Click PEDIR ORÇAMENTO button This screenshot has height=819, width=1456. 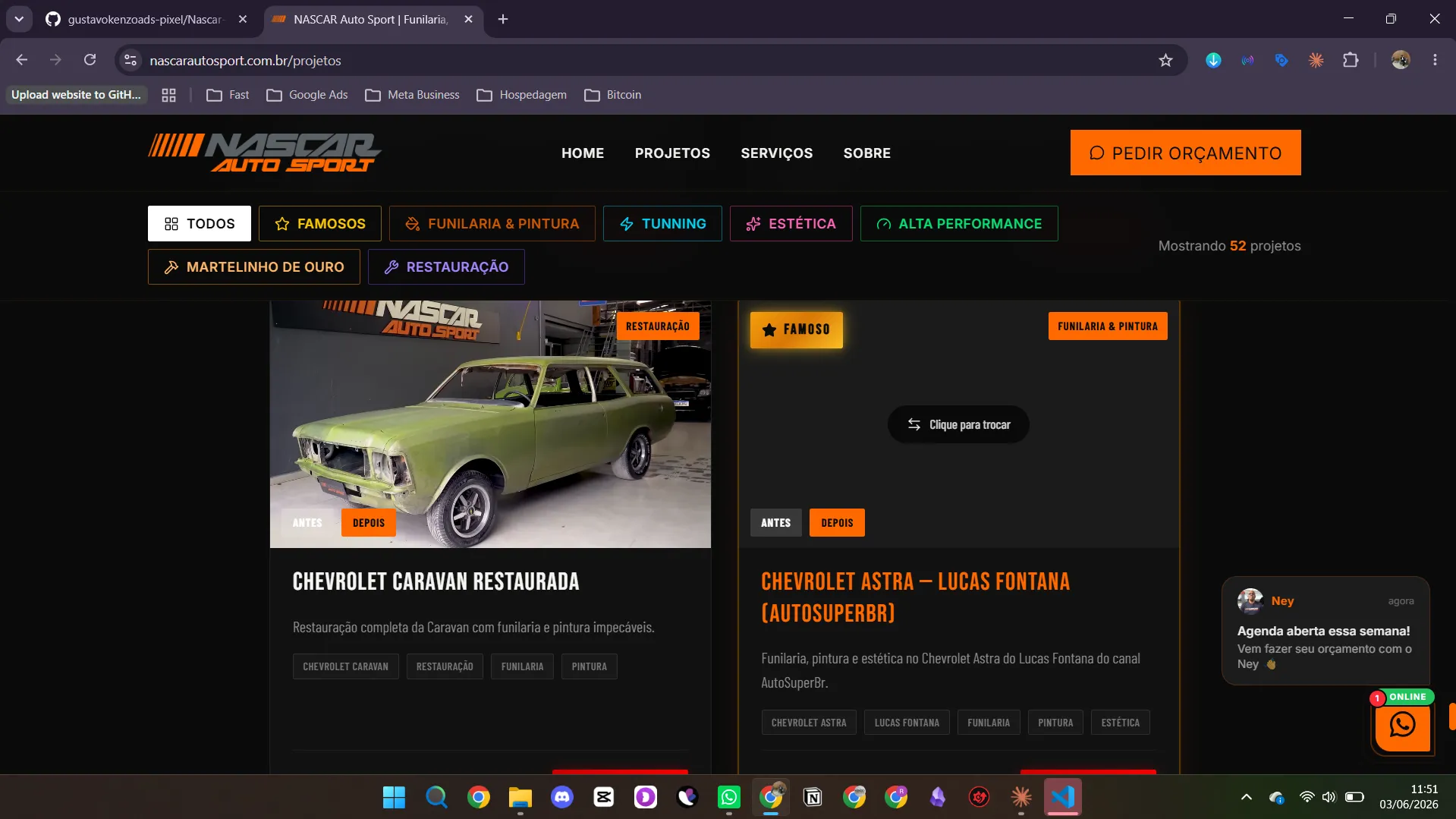click(1185, 153)
